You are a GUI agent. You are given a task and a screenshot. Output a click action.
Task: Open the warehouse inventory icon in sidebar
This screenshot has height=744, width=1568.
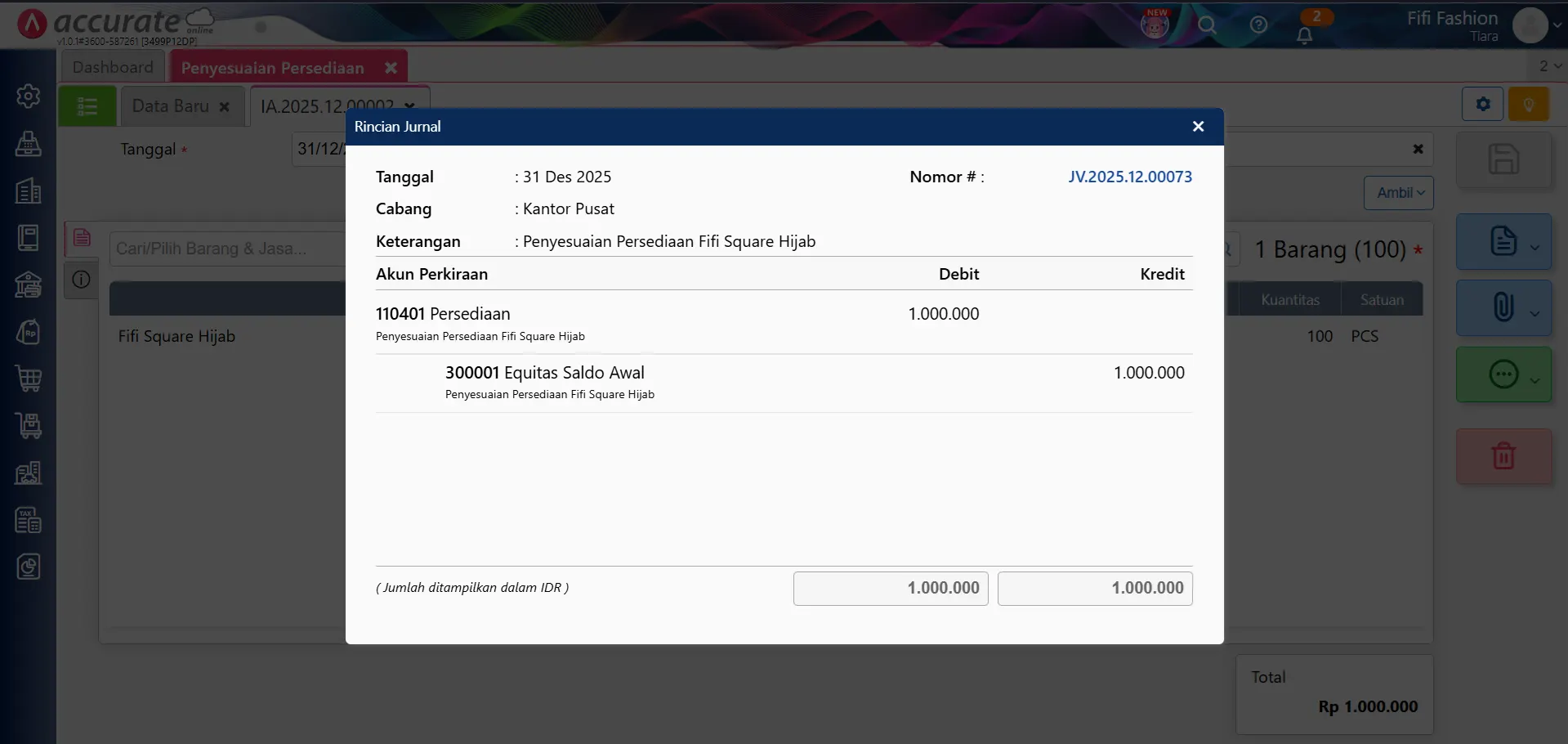pos(29,285)
